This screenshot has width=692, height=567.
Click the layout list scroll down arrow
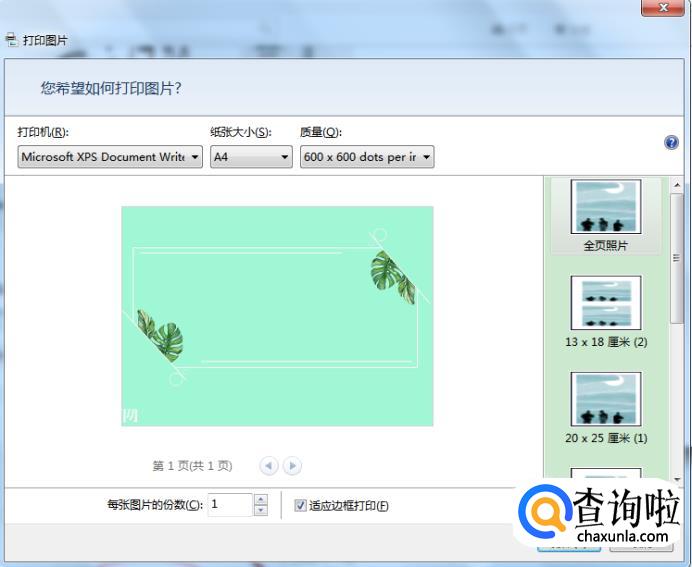pyautogui.click(x=677, y=479)
